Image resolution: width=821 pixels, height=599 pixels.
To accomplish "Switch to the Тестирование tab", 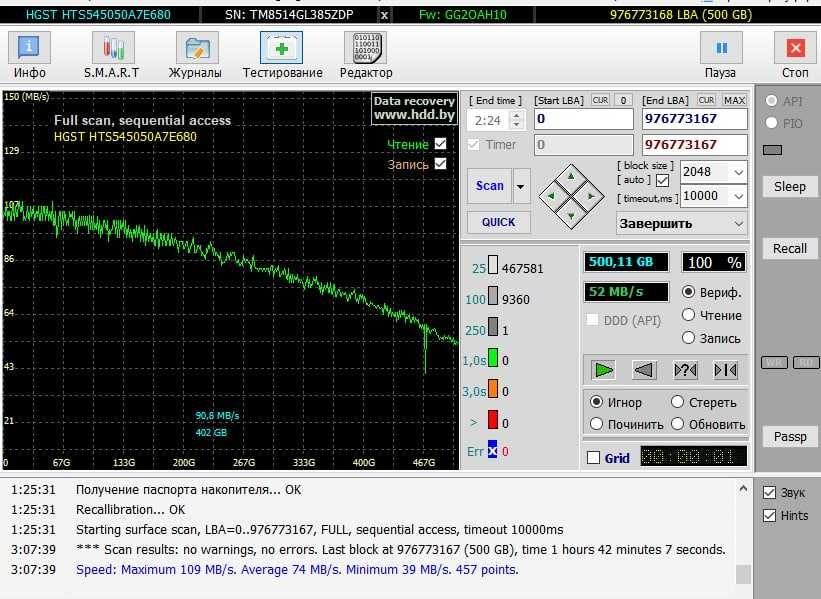I will pos(282,54).
